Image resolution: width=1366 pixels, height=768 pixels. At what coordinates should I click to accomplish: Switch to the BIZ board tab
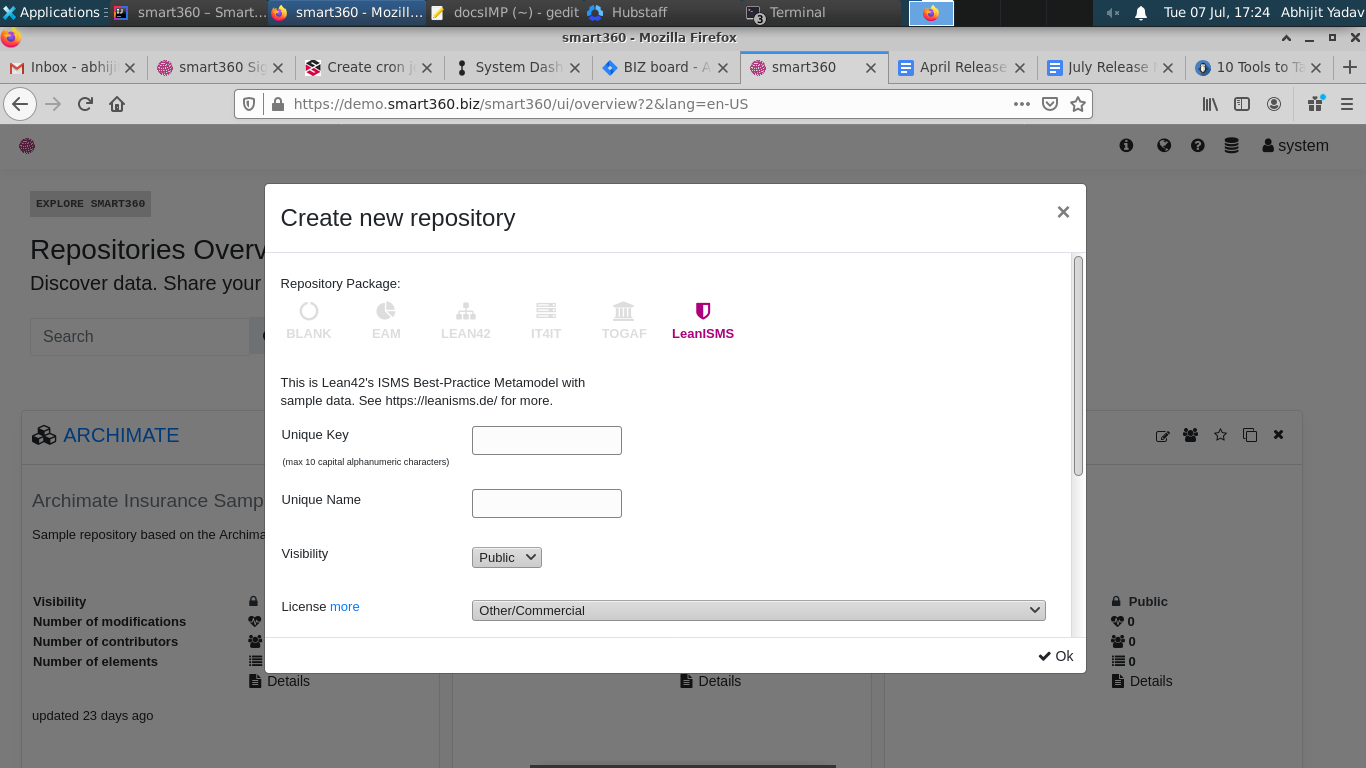click(666, 67)
